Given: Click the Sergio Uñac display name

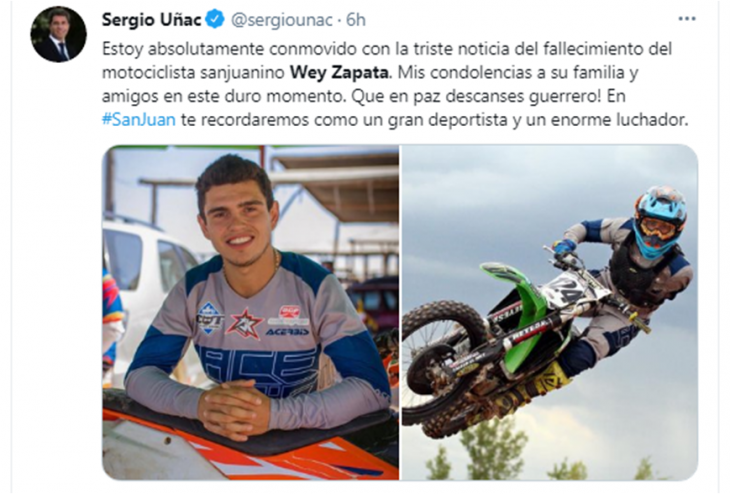Looking at the screenshot, I should 151,20.
